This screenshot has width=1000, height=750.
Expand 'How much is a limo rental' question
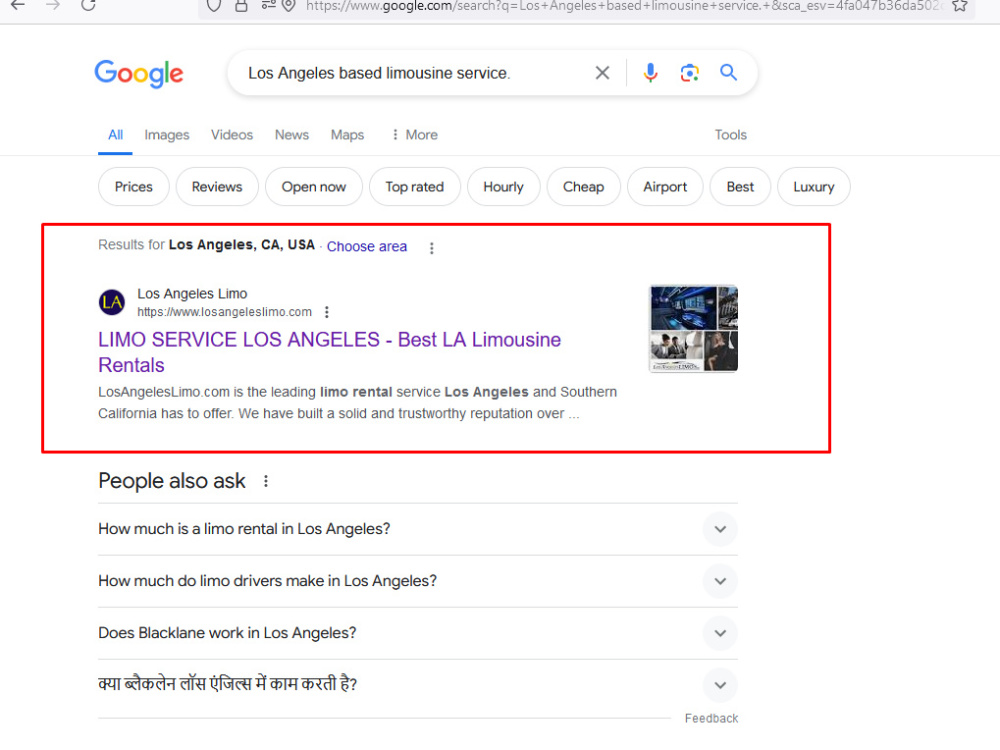tap(418, 529)
